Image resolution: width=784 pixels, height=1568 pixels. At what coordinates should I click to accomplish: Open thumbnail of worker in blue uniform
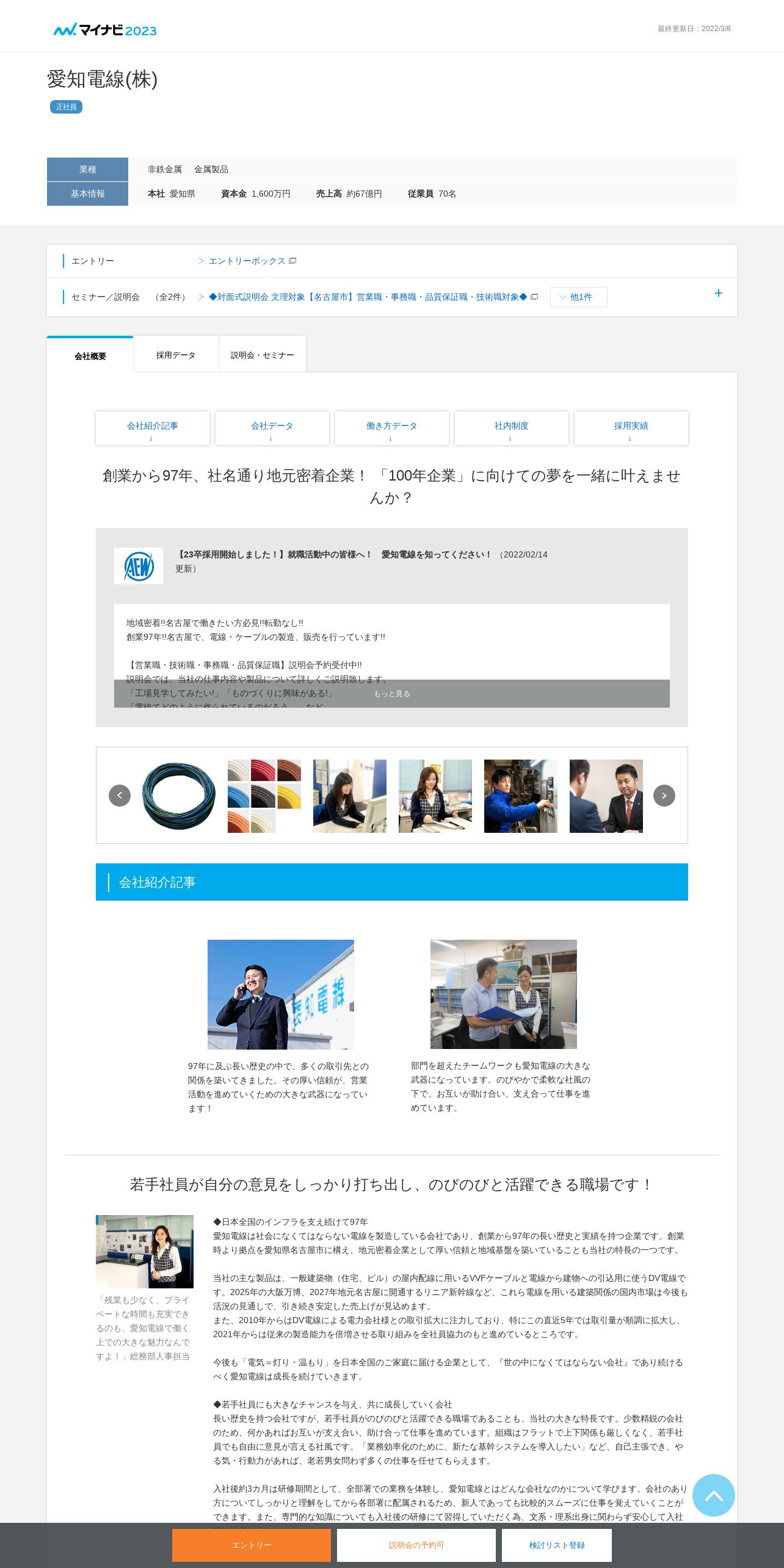(521, 796)
